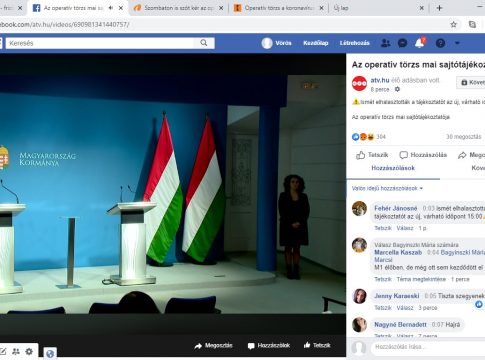Mute the audio on the Facebook tab

[111, 8]
